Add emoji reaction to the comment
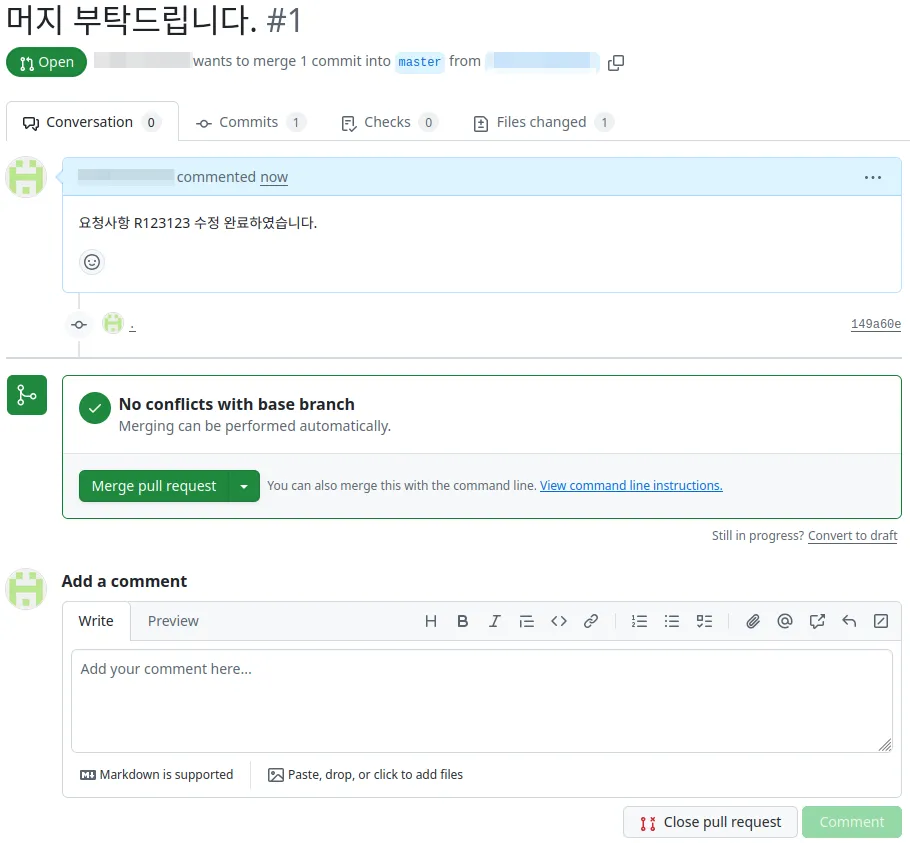910x843 pixels. click(x=92, y=262)
